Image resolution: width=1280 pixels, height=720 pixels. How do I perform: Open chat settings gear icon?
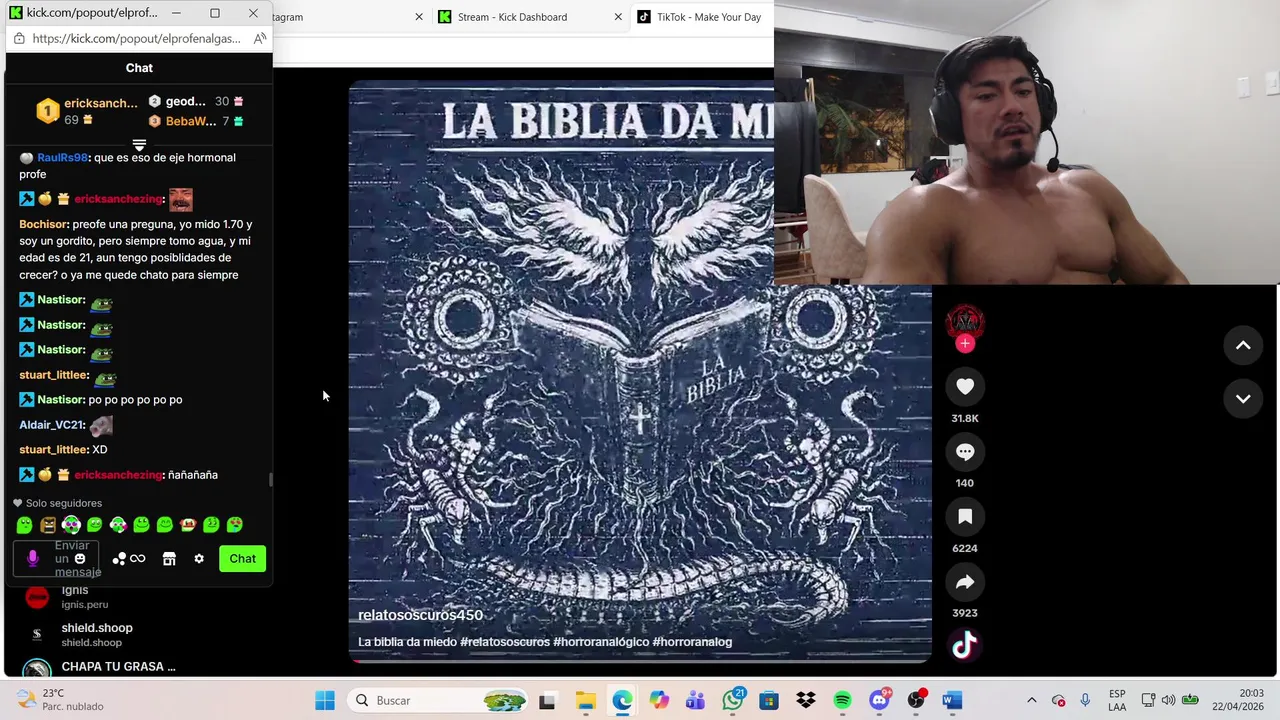click(x=199, y=559)
